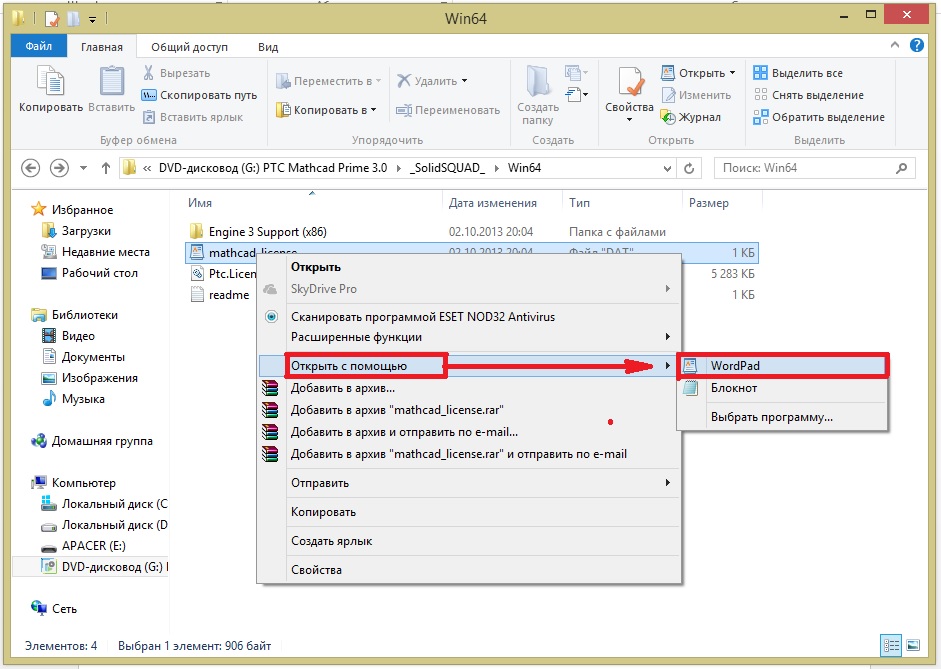The width and height of the screenshot is (941, 669).
Task: Click Свойства in the context menu
Action: pos(469,570)
